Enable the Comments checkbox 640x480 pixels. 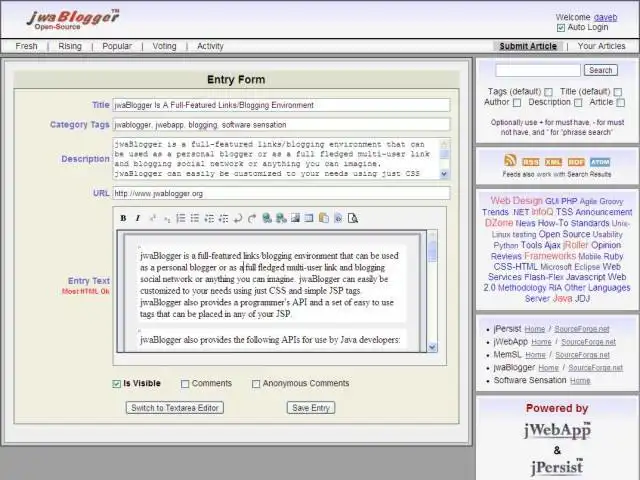click(x=185, y=384)
